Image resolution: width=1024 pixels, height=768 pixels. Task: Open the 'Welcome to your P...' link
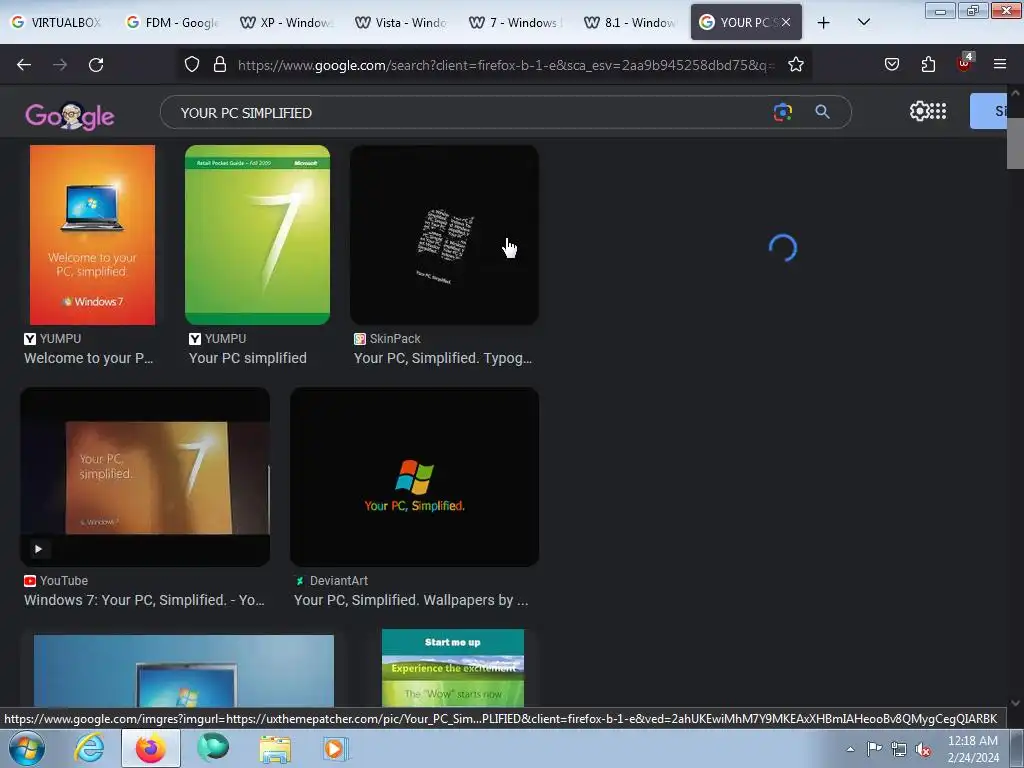tap(88, 359)
